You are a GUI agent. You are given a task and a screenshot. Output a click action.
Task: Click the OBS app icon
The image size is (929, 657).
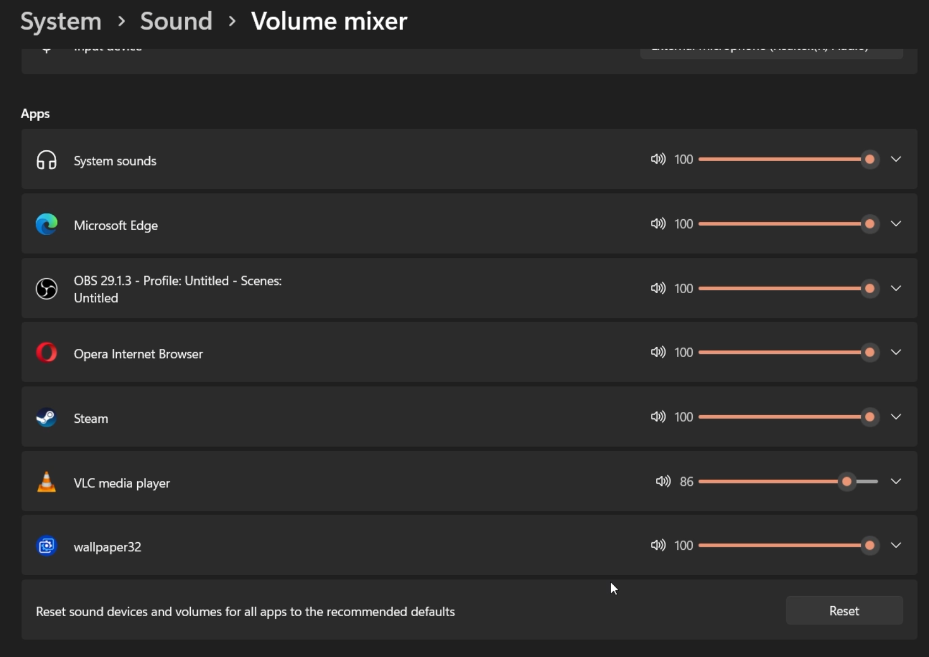pyautogui.click(x=46, y=289)
